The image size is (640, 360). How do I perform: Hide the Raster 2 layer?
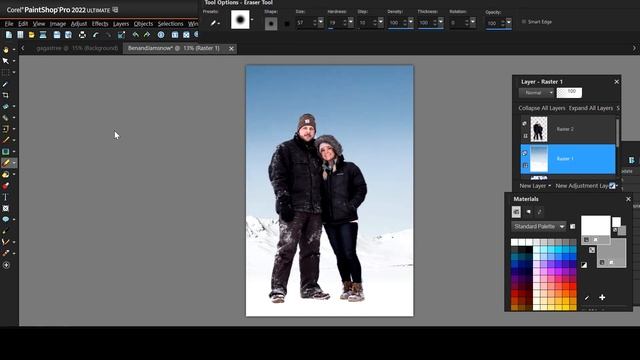coord(525,123)
